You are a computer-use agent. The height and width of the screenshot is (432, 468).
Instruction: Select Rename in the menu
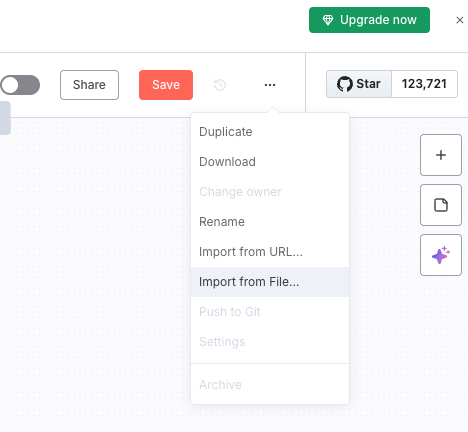[x=270, y=222]
